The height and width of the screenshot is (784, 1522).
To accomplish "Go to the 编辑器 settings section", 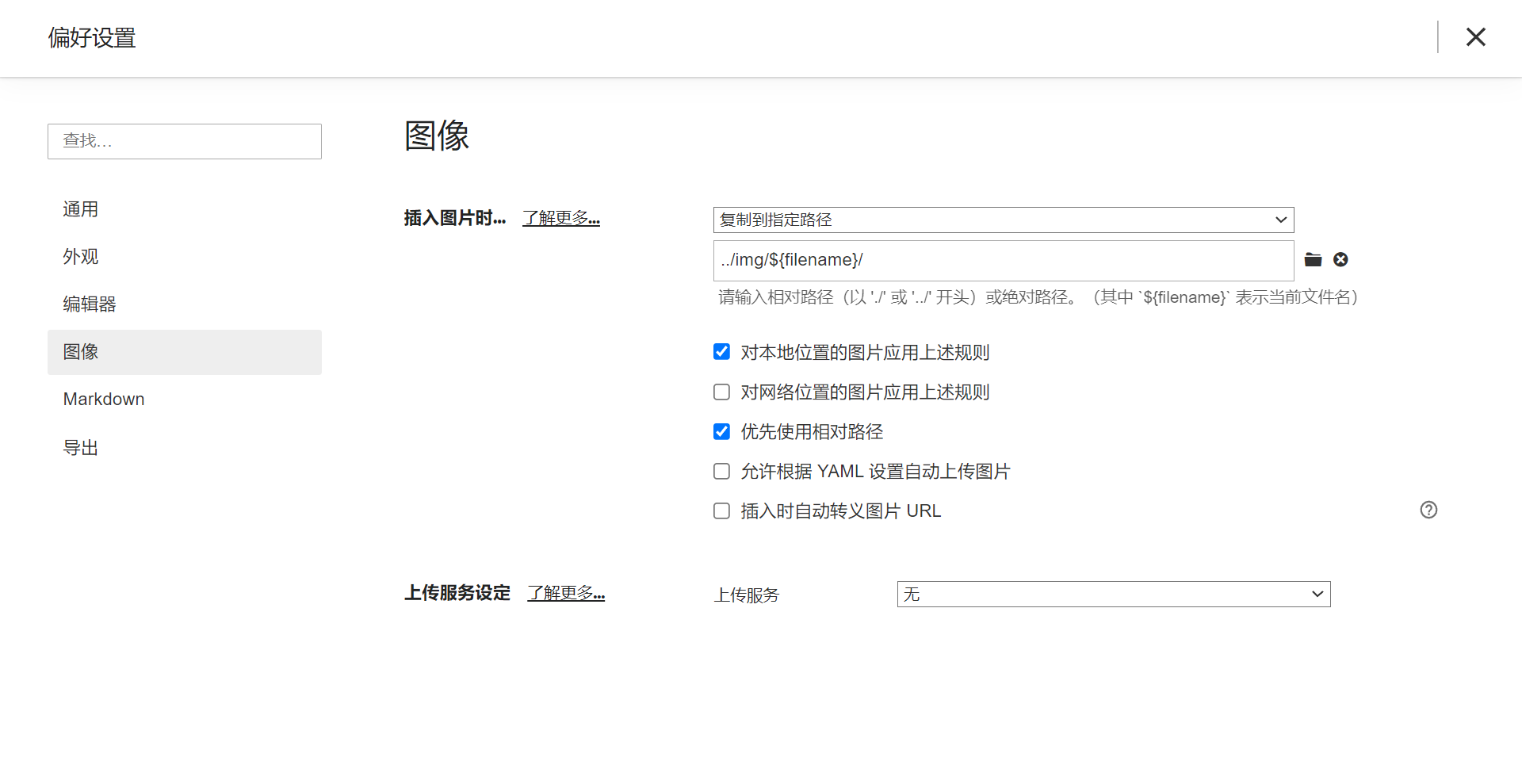I will coord(90,304).
